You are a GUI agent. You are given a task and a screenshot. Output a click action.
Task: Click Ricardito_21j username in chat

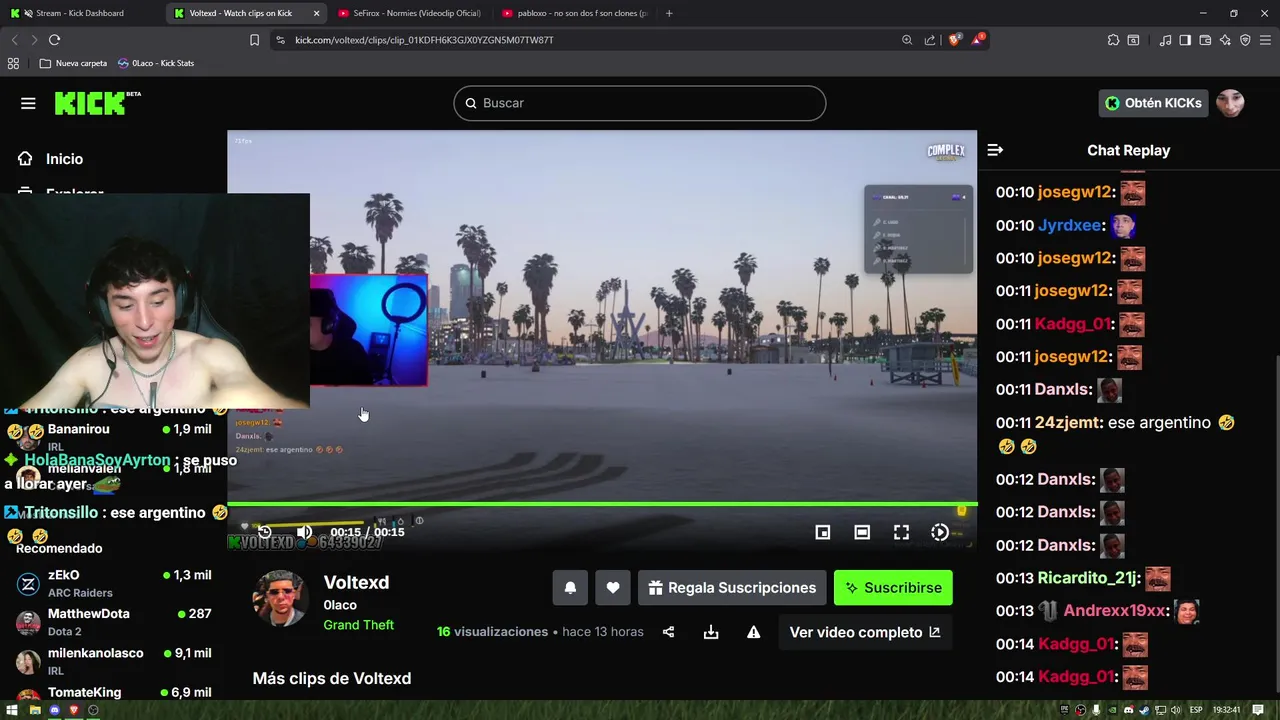coord(1088,578)
